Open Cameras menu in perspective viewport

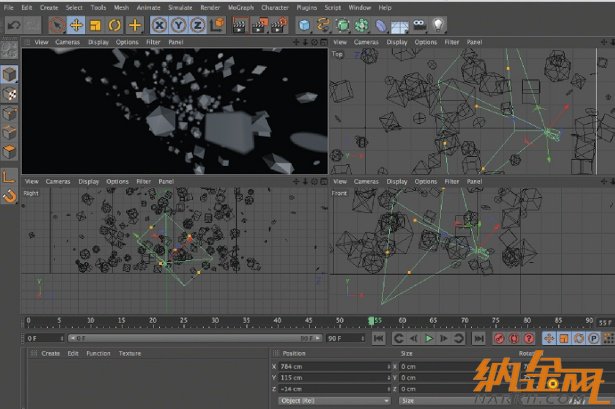[67, 42]
